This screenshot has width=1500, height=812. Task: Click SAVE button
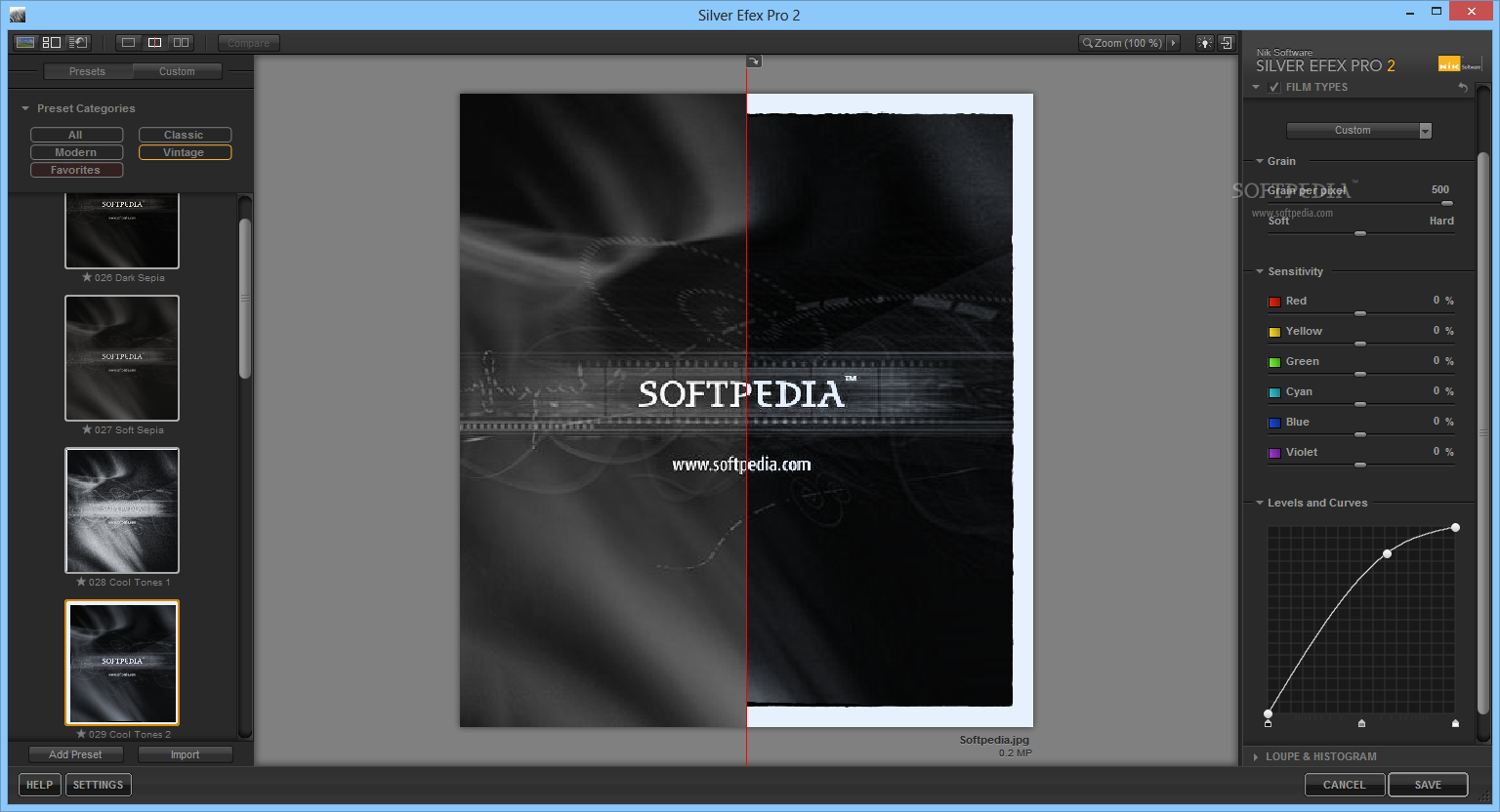coord(1428,785)
